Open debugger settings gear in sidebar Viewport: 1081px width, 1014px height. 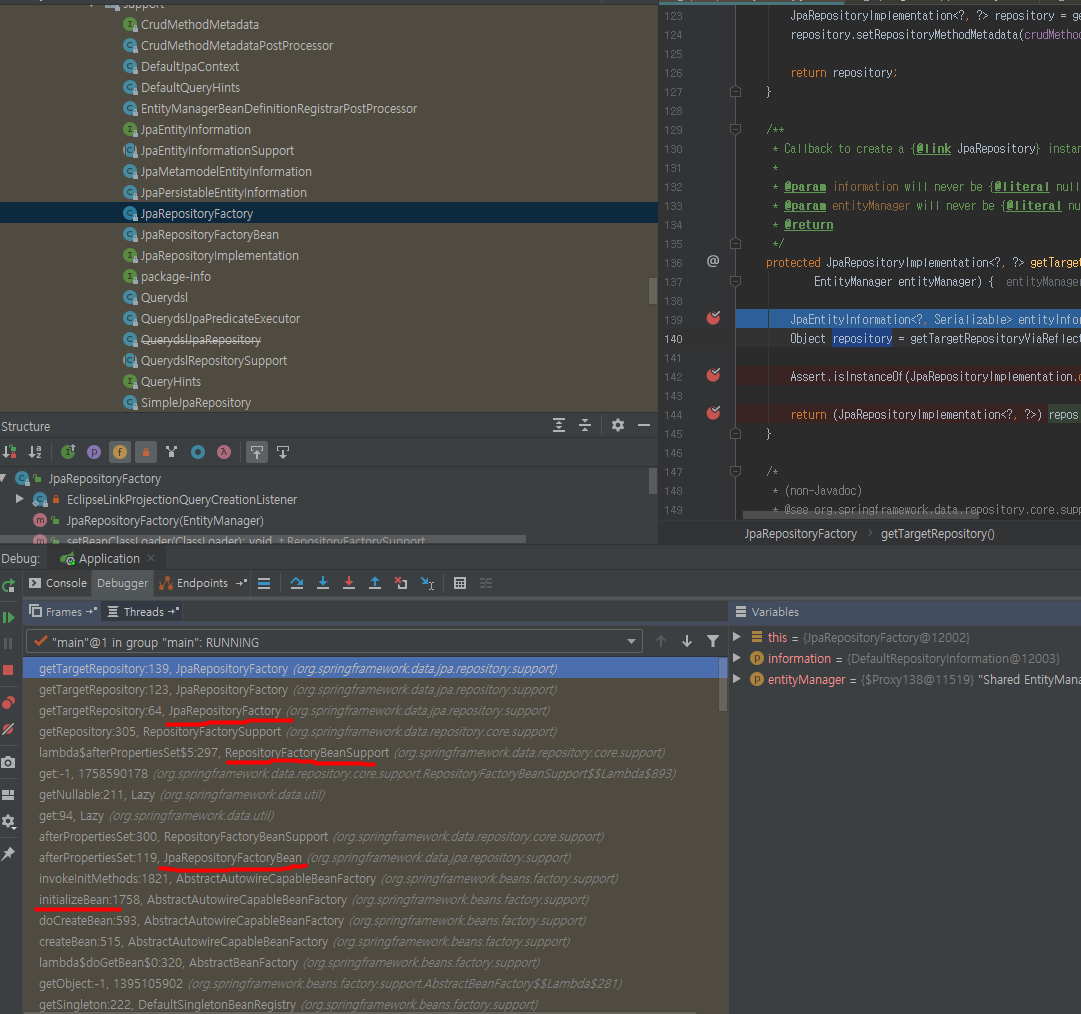[8, 822]
